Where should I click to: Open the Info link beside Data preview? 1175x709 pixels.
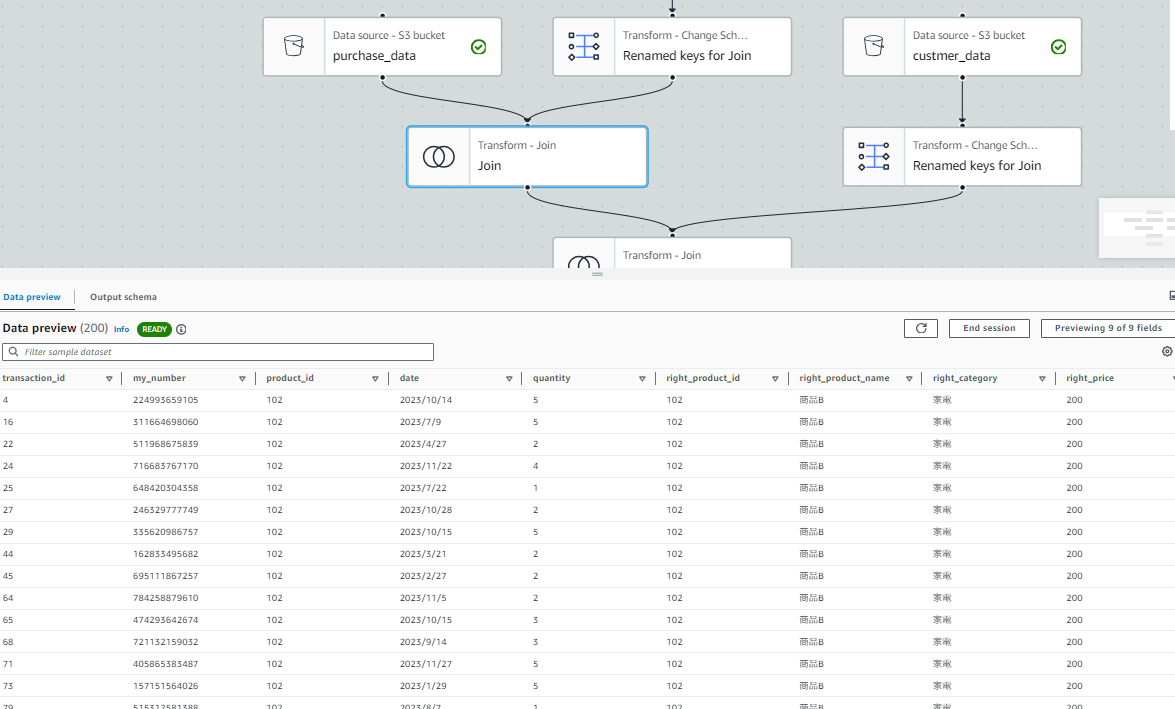click(121, 329)
